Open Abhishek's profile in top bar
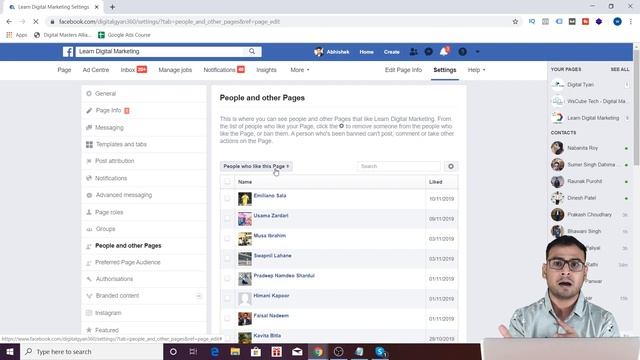Screen dimensions: 640x360 [332, 52]
